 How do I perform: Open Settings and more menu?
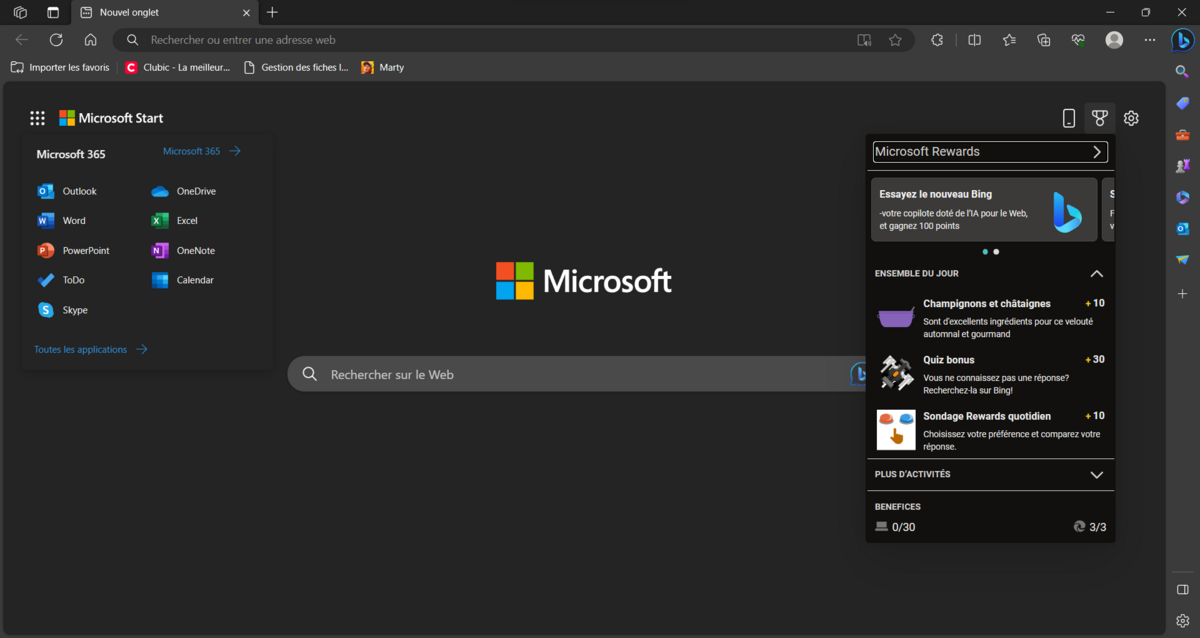1150,40
